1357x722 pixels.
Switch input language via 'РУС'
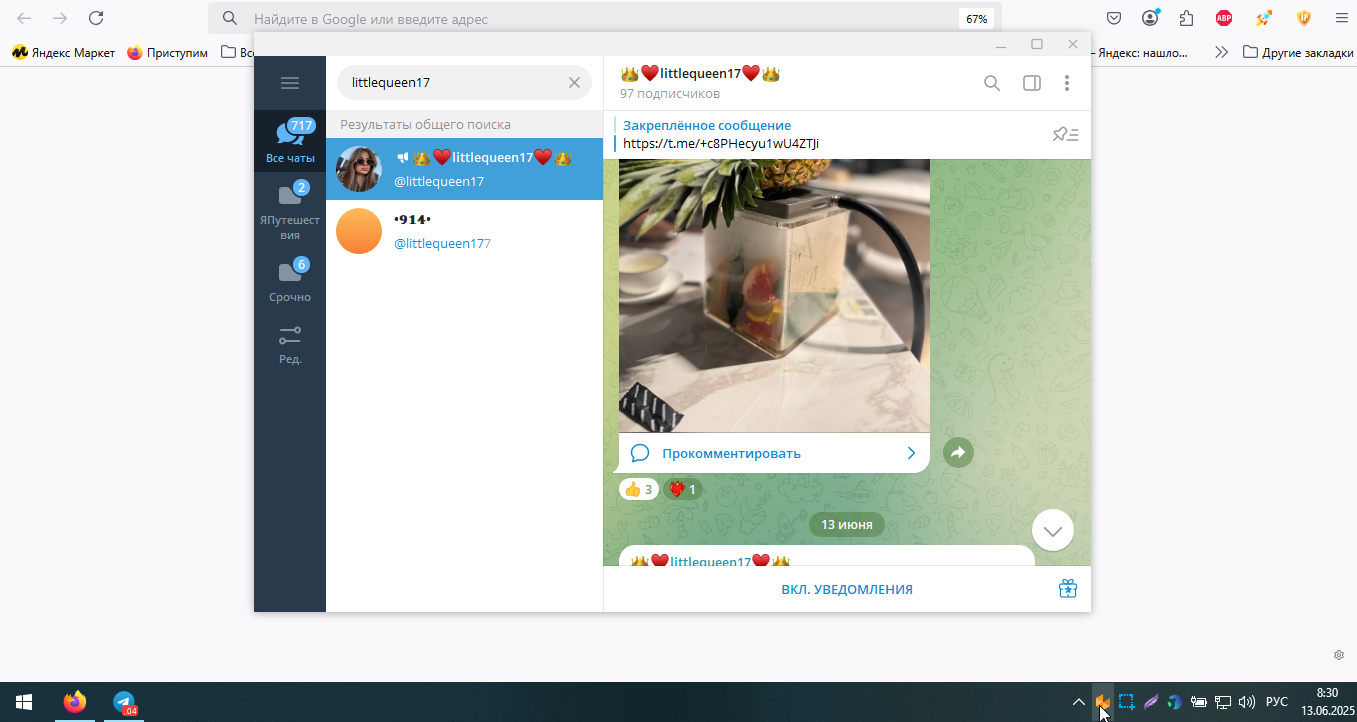point(1277,702)
